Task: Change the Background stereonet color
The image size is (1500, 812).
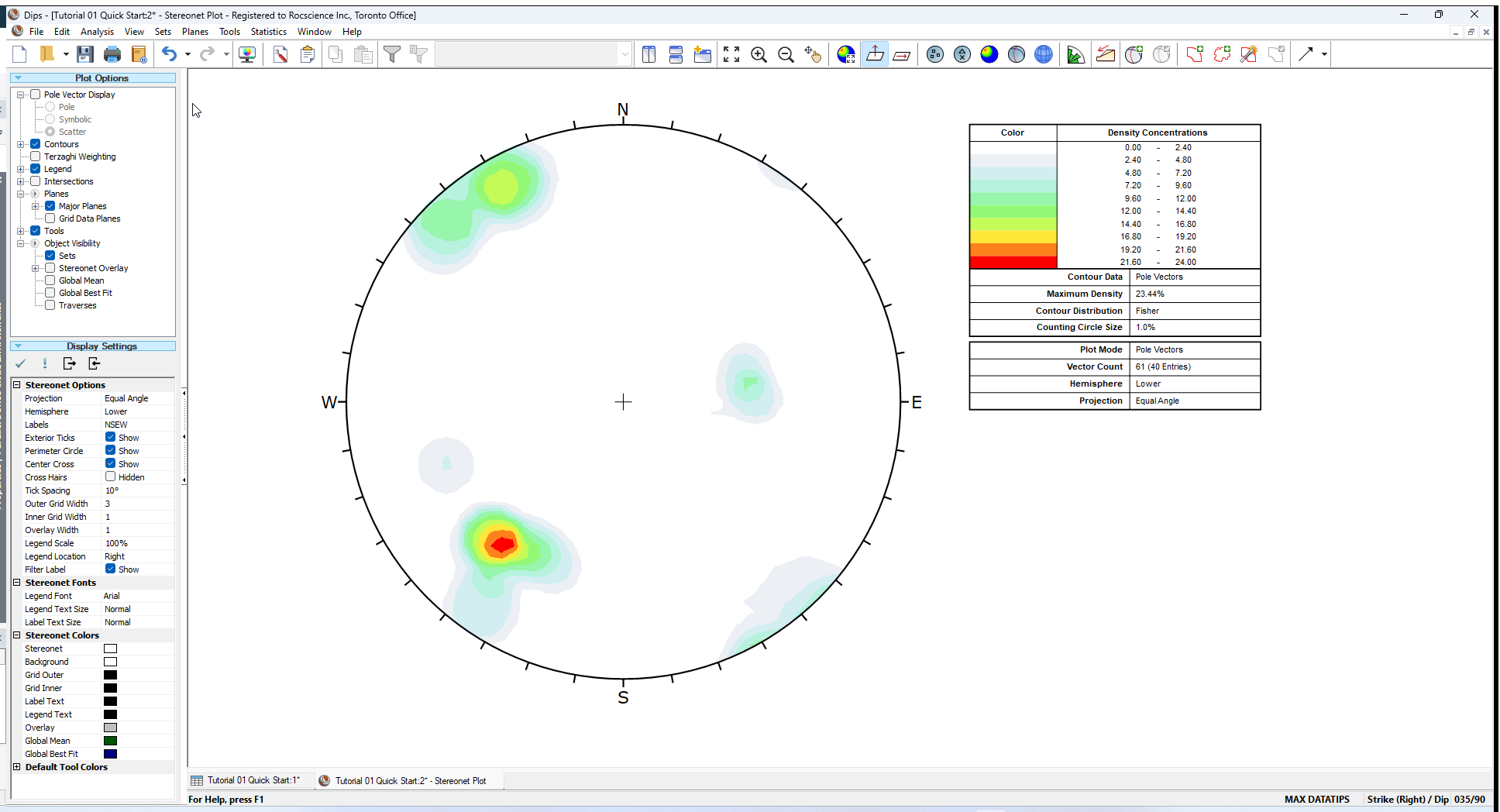Action: pos(110,662)
